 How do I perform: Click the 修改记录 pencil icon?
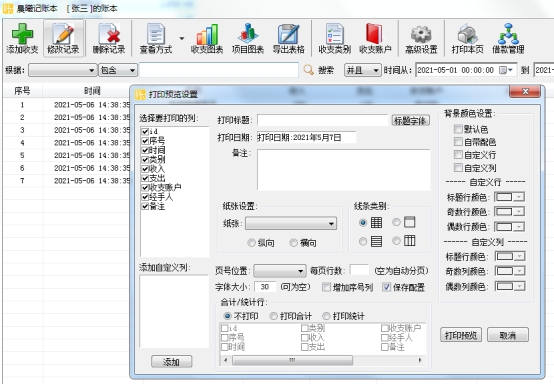(64, 34)
